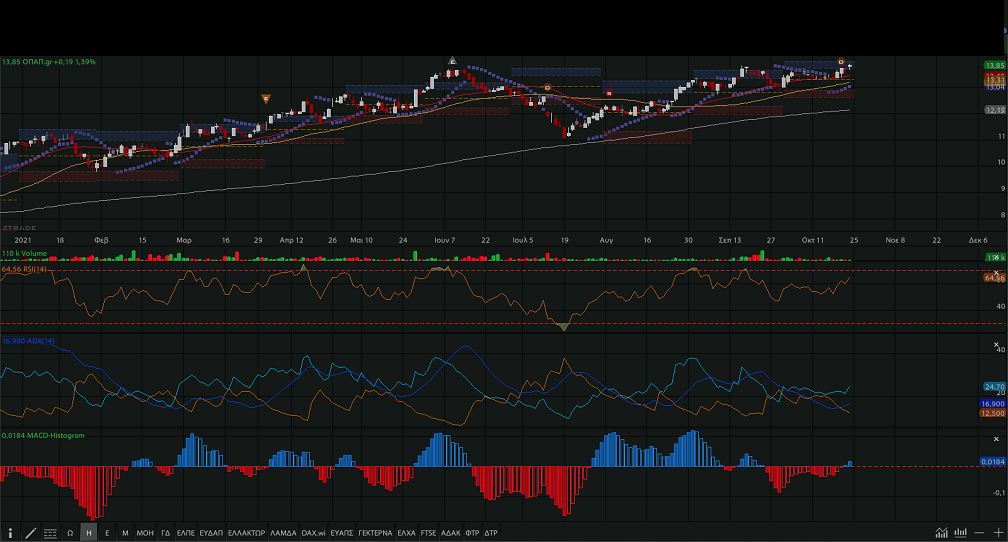Zoom out with the minus icon
This screenshot has width=1008, height=542.
pos(979,533)
